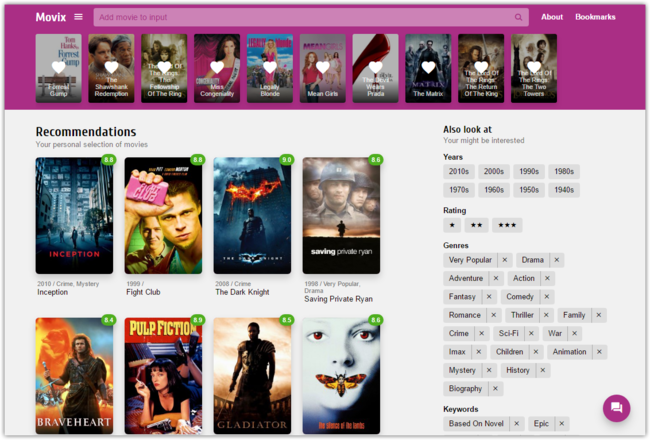
Task: Remove the Children genre tag
Action: point(536,352)
